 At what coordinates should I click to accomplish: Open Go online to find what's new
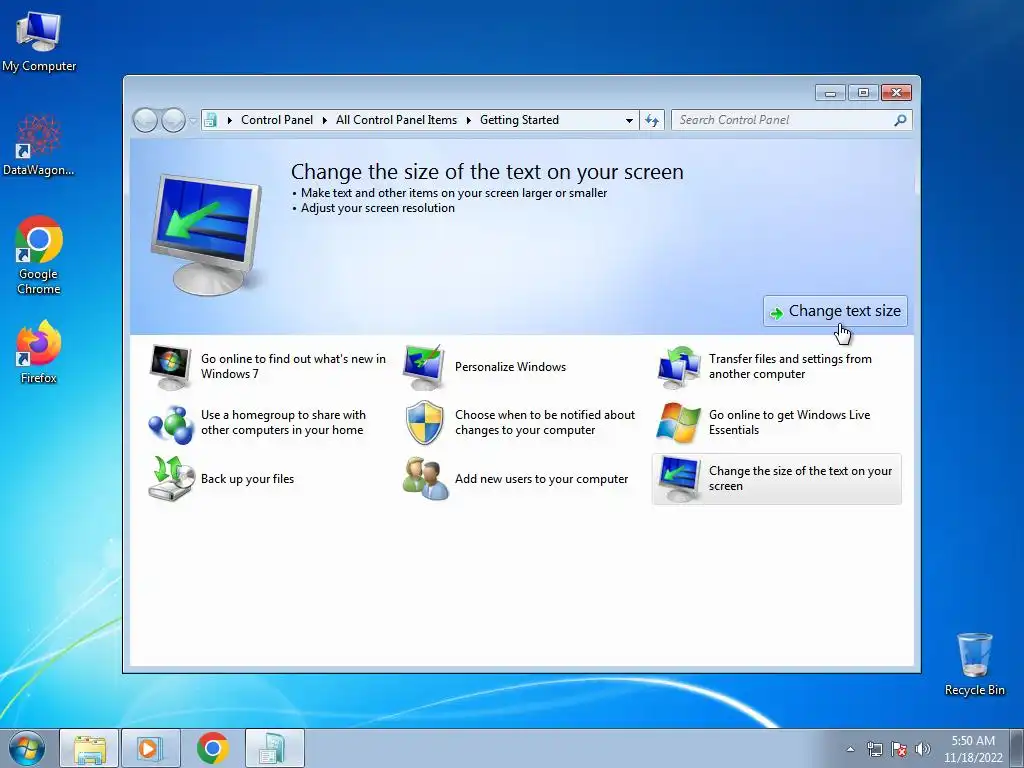click(293, 366)
